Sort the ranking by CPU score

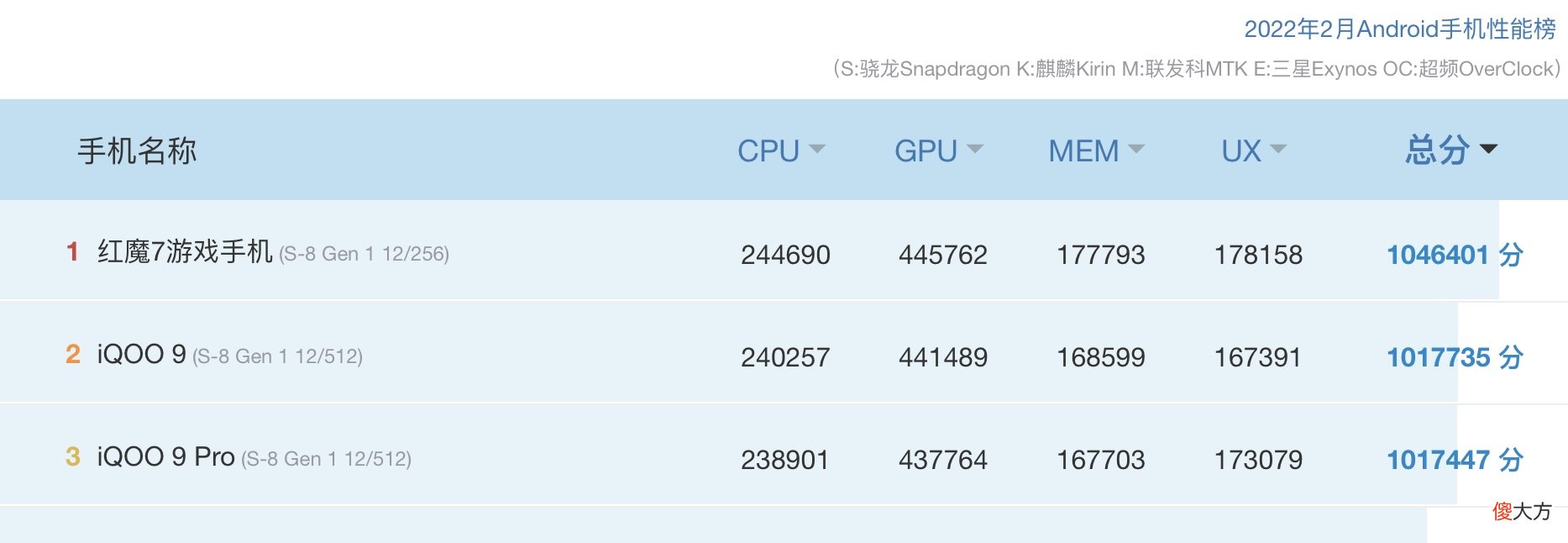[x=781, y=150]
